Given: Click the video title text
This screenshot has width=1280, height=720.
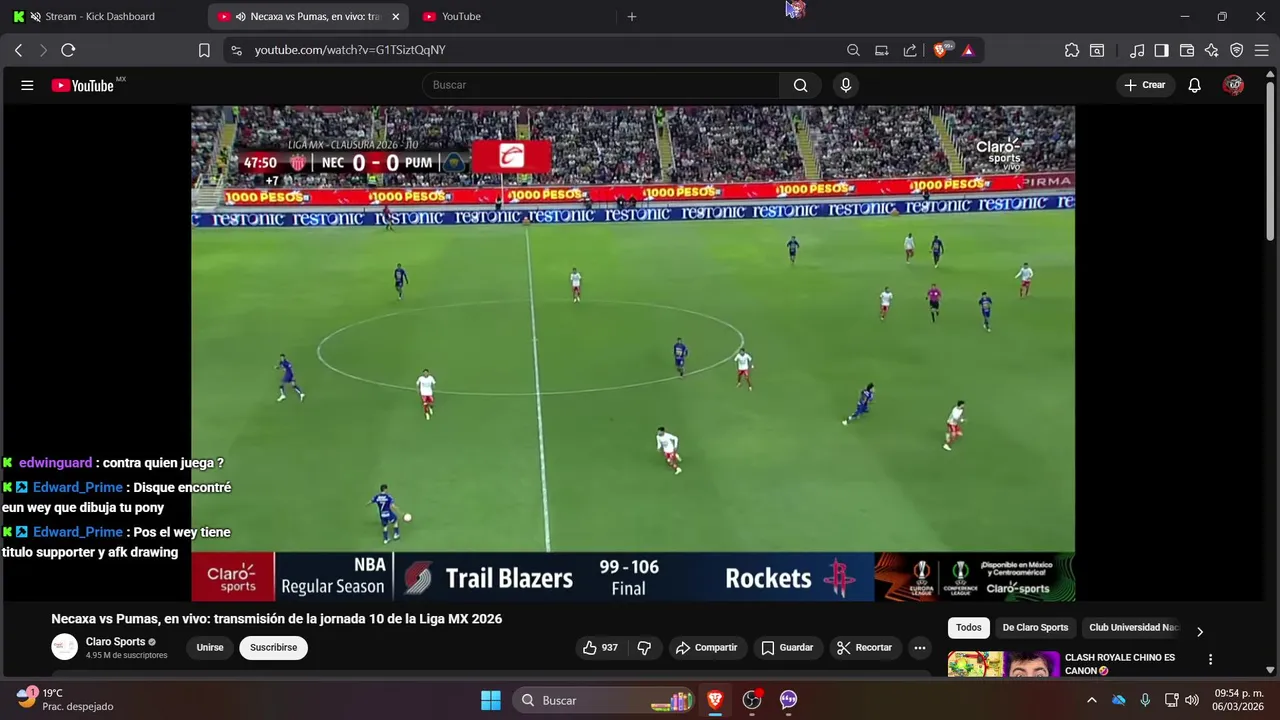Looking at the screenshot, I should [x=277, y=619].
